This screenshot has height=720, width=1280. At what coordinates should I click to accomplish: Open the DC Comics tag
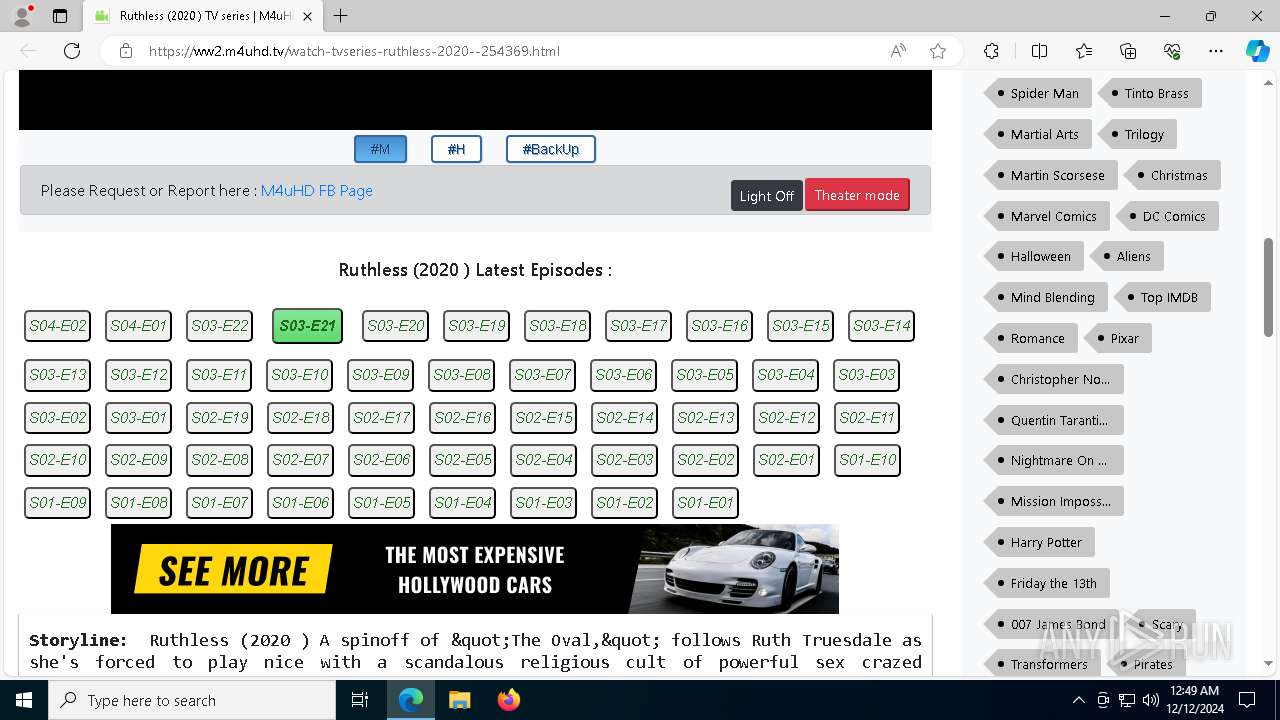(1166, 216)
